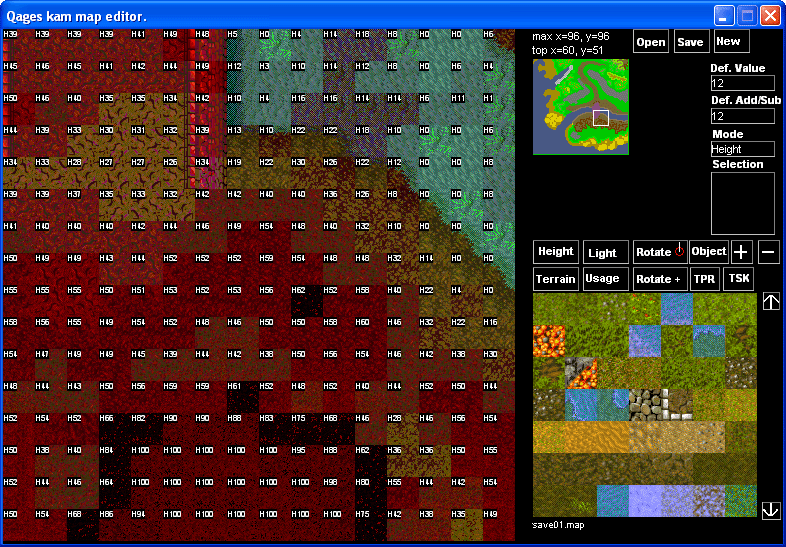Click the plus button beside Object

742,252
